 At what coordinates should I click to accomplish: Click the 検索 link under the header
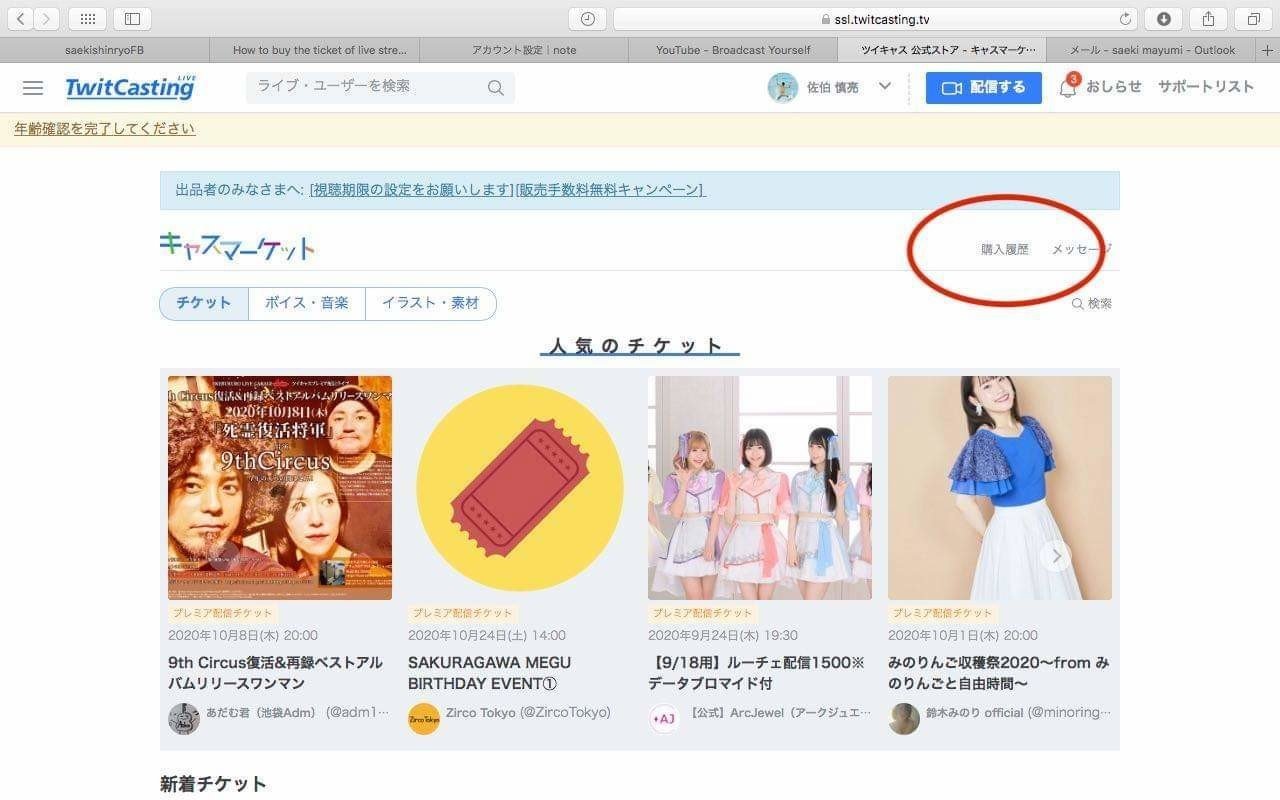tap(1092, 303)
